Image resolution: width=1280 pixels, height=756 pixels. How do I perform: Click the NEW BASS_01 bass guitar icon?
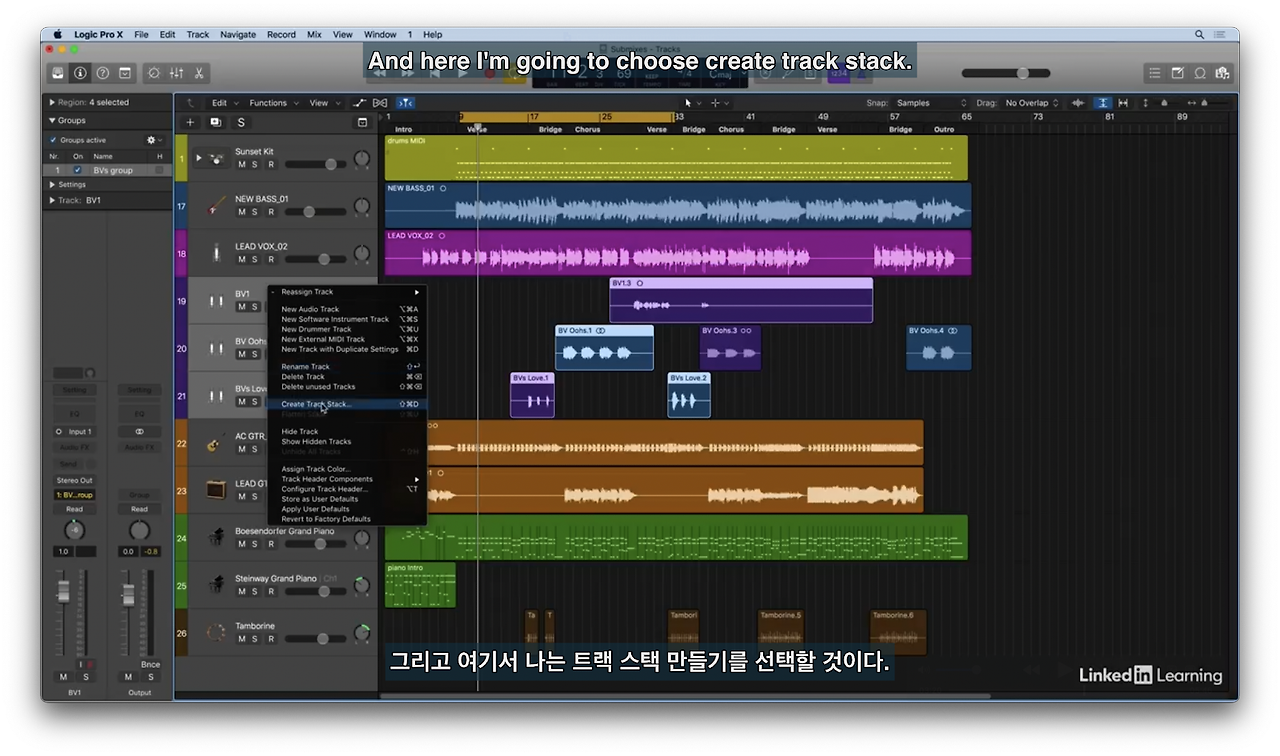217,206
